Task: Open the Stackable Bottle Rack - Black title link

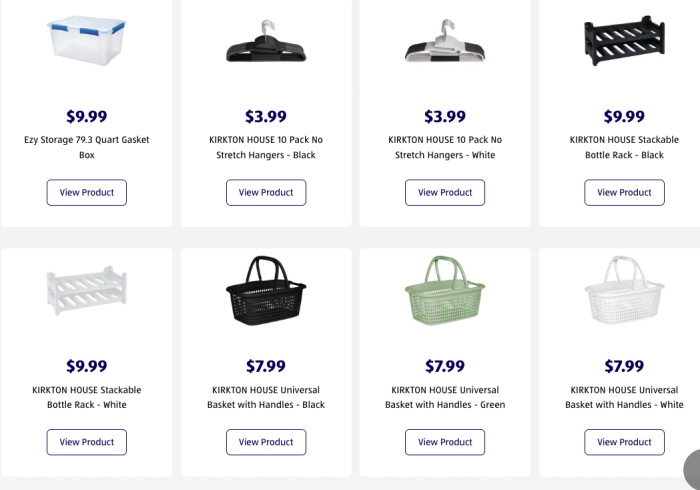Action: pyautogui.click(x=624, y=147)
